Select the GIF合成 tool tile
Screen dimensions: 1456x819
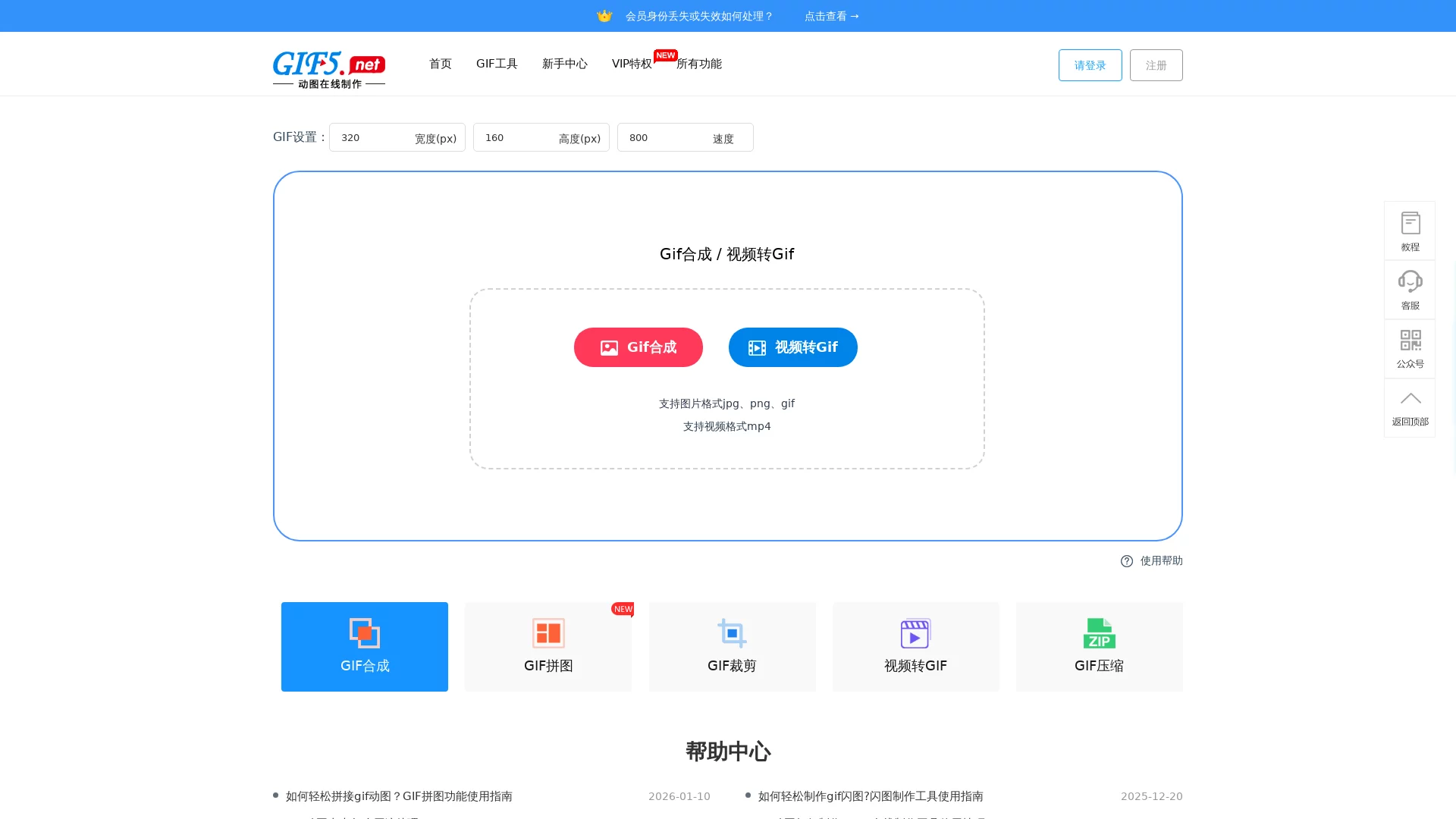(x=364, y=646)
